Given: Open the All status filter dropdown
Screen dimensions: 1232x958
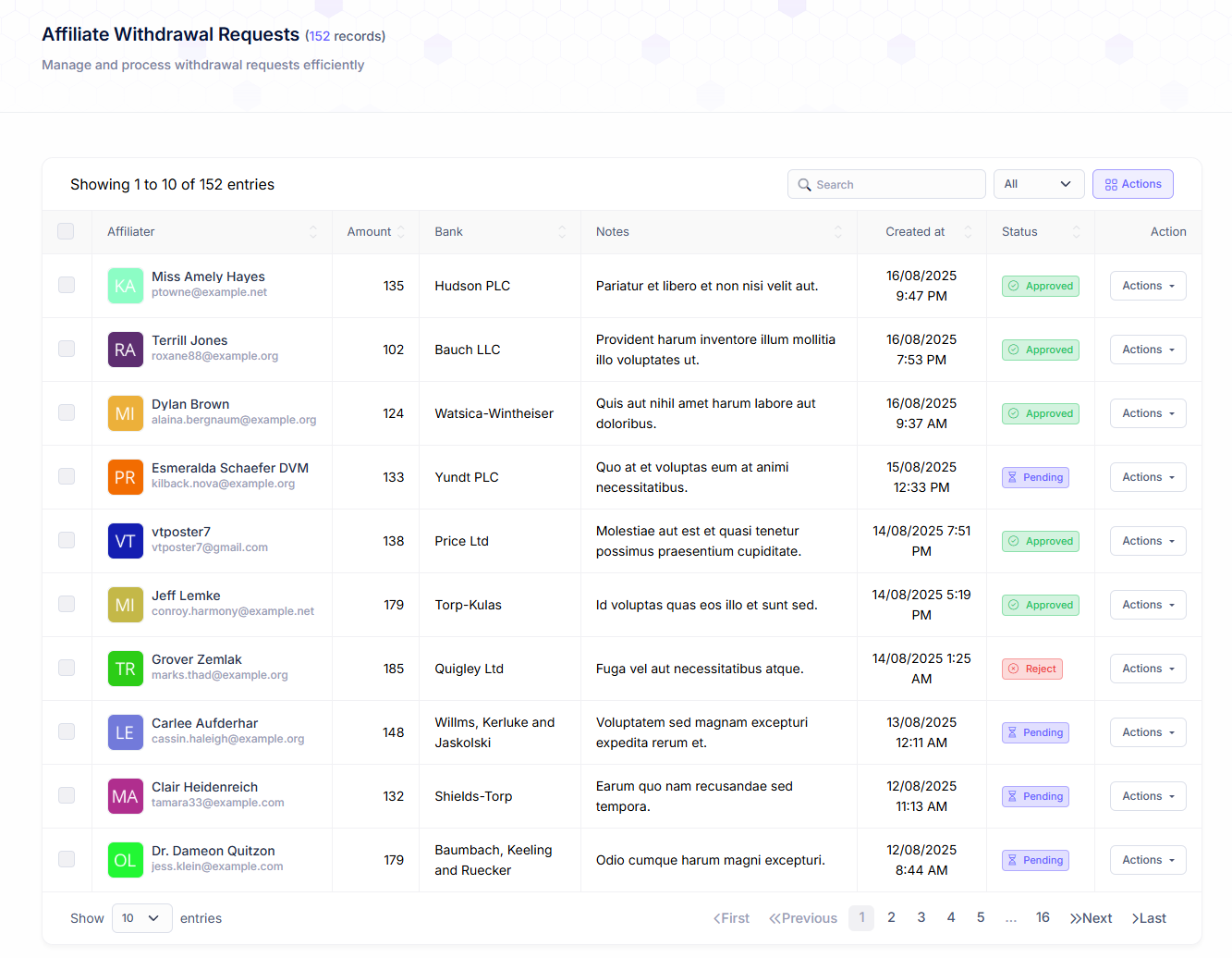Looking at the screenshot, I should click(1036, 184).
